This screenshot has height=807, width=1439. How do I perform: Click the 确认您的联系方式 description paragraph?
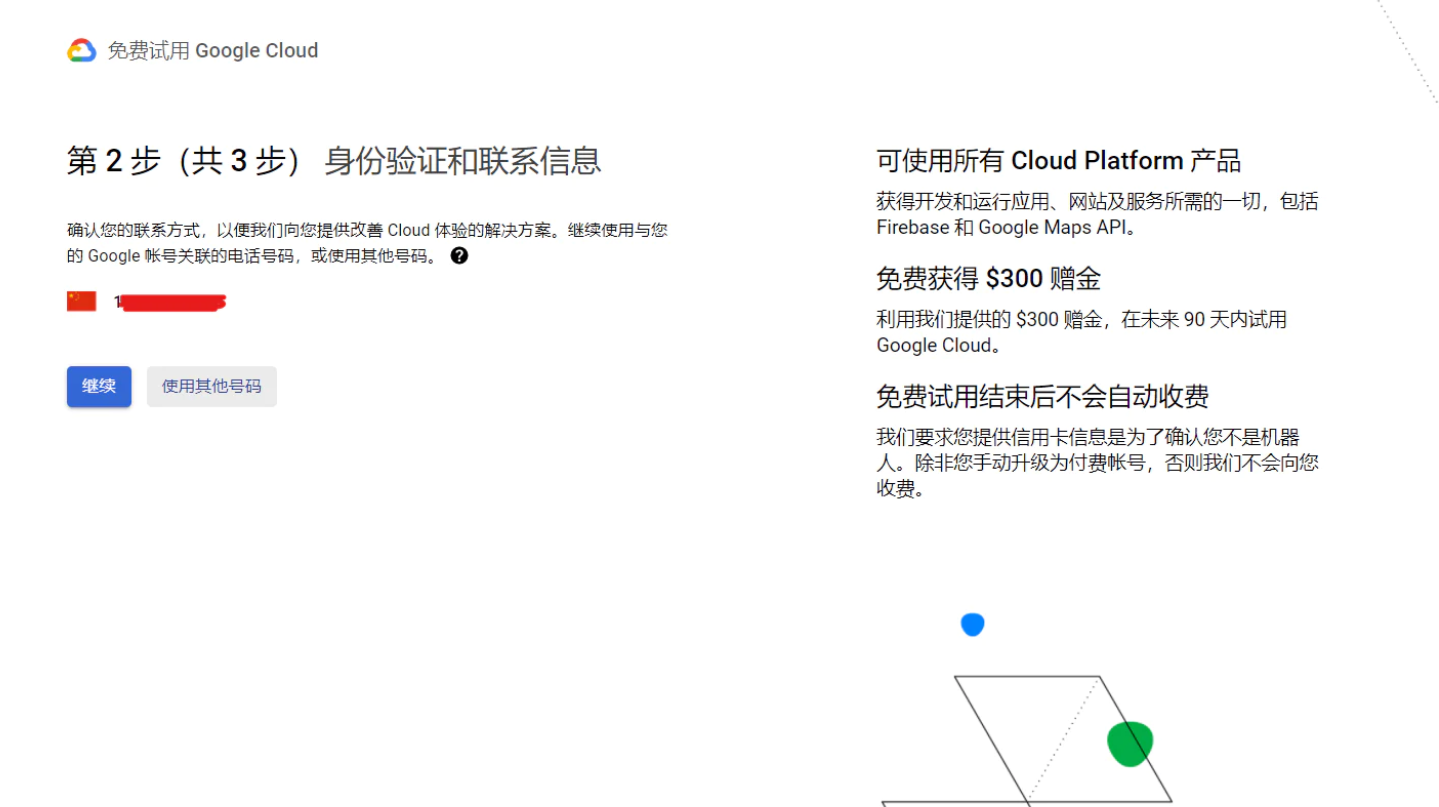[366, 243]
